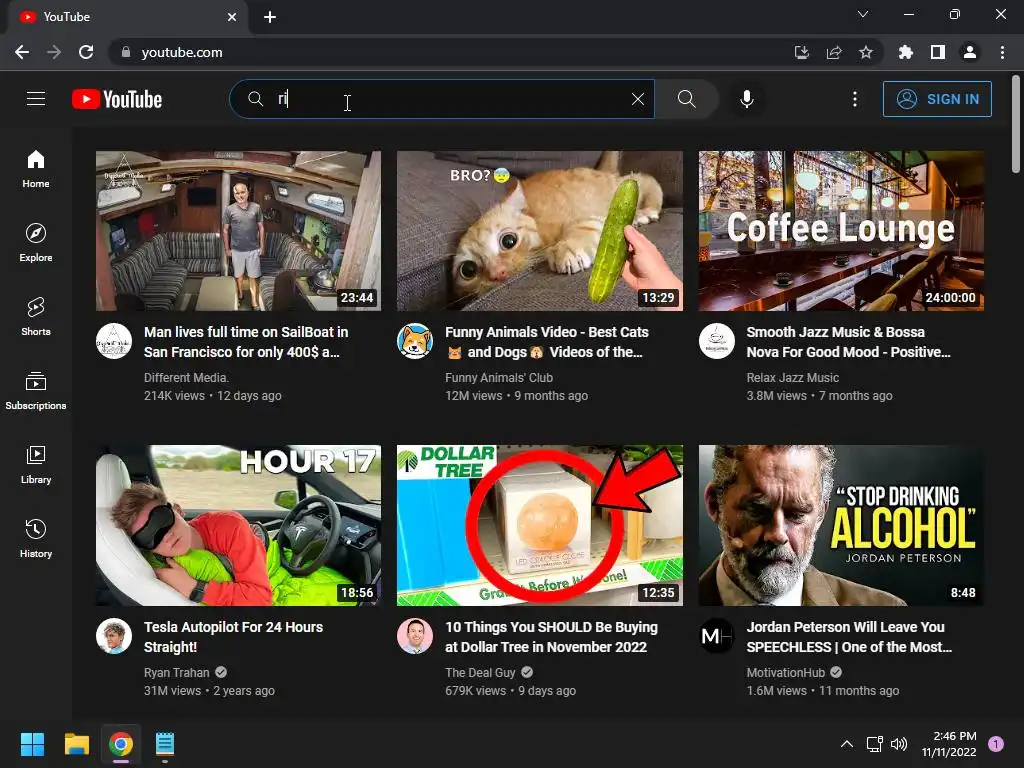1024x768 pixels.
Task: Select the YouTube browser tab
Action: [x=127, y=17]
